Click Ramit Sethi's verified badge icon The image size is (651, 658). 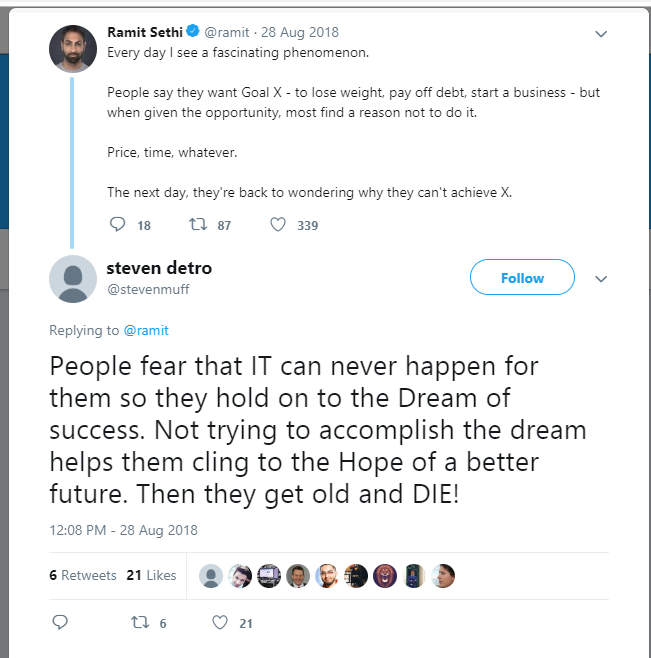point(195,32)
